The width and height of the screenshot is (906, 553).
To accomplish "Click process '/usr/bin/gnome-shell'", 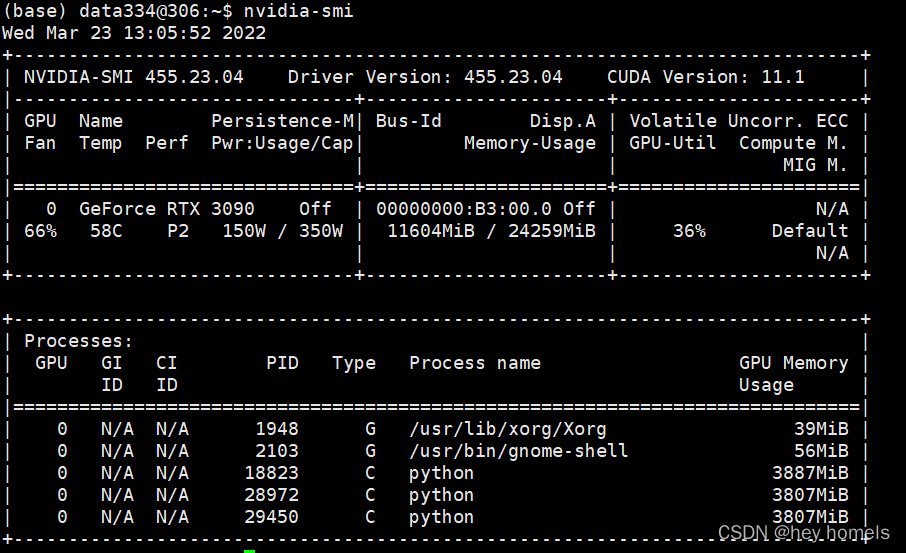I will pyautogui.click(x=519, y=451).
